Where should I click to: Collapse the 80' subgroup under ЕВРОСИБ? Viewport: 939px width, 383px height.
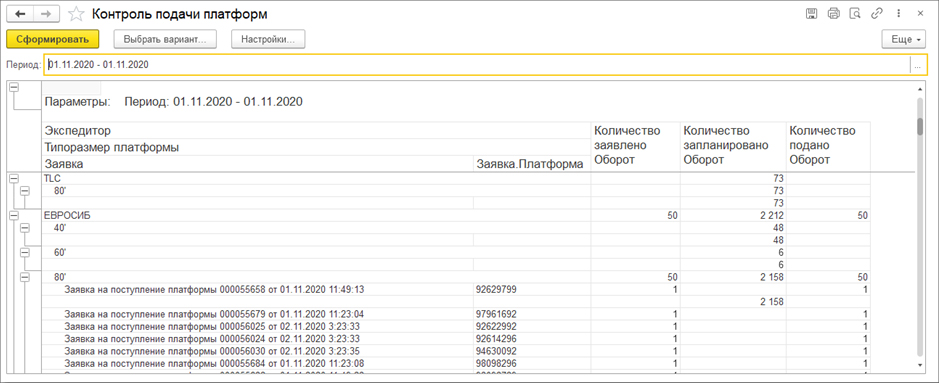click(x=25, y=277)
